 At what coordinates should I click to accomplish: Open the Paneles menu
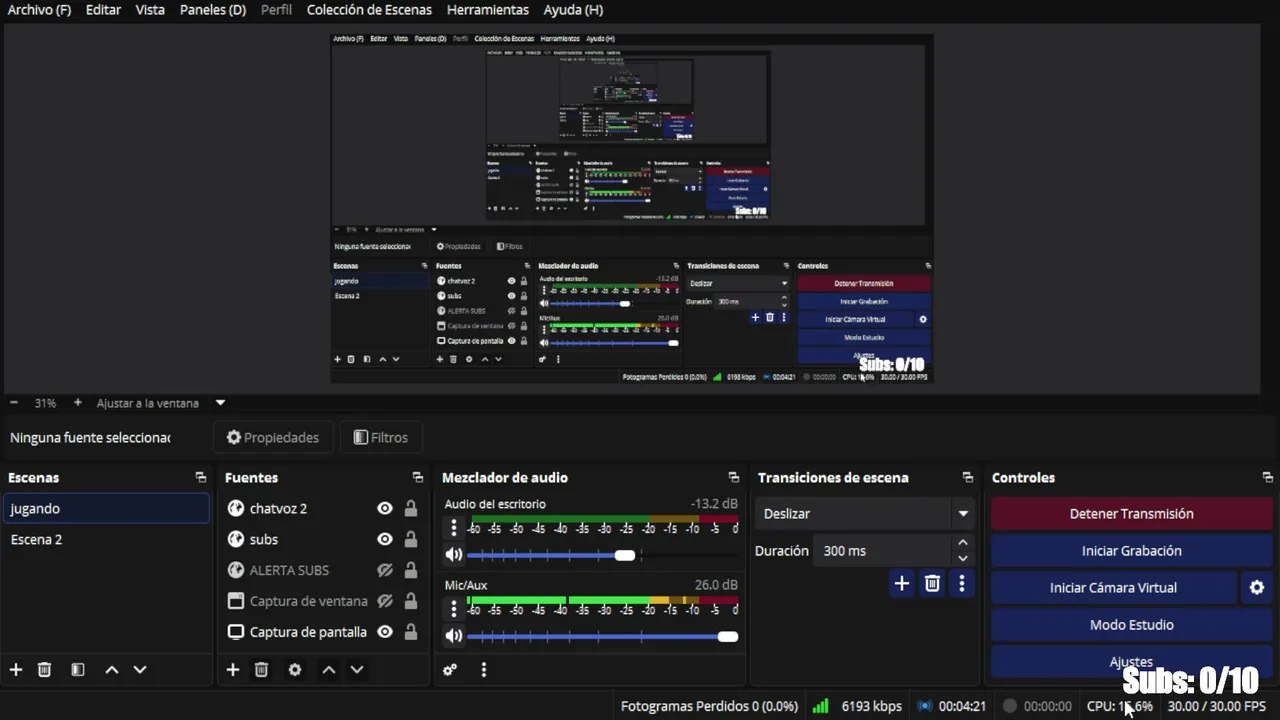tap(213, 10)
